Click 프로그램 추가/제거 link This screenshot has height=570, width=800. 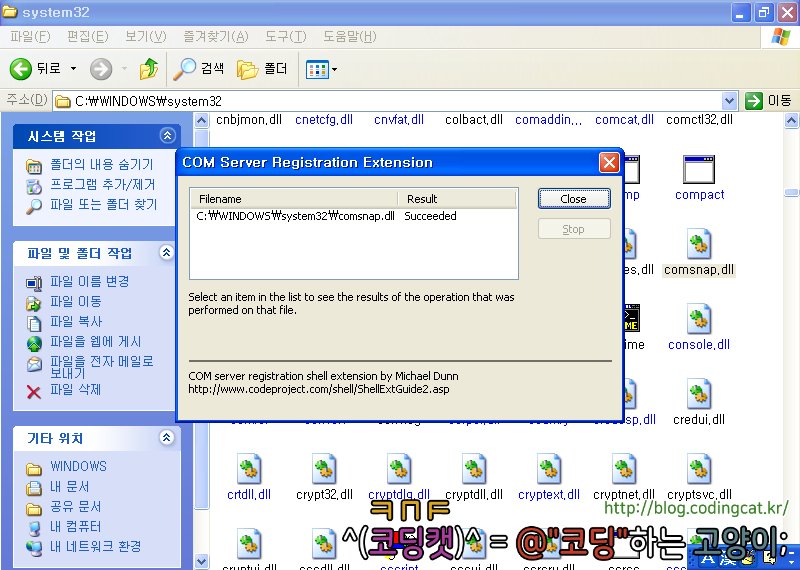(102, 185)
